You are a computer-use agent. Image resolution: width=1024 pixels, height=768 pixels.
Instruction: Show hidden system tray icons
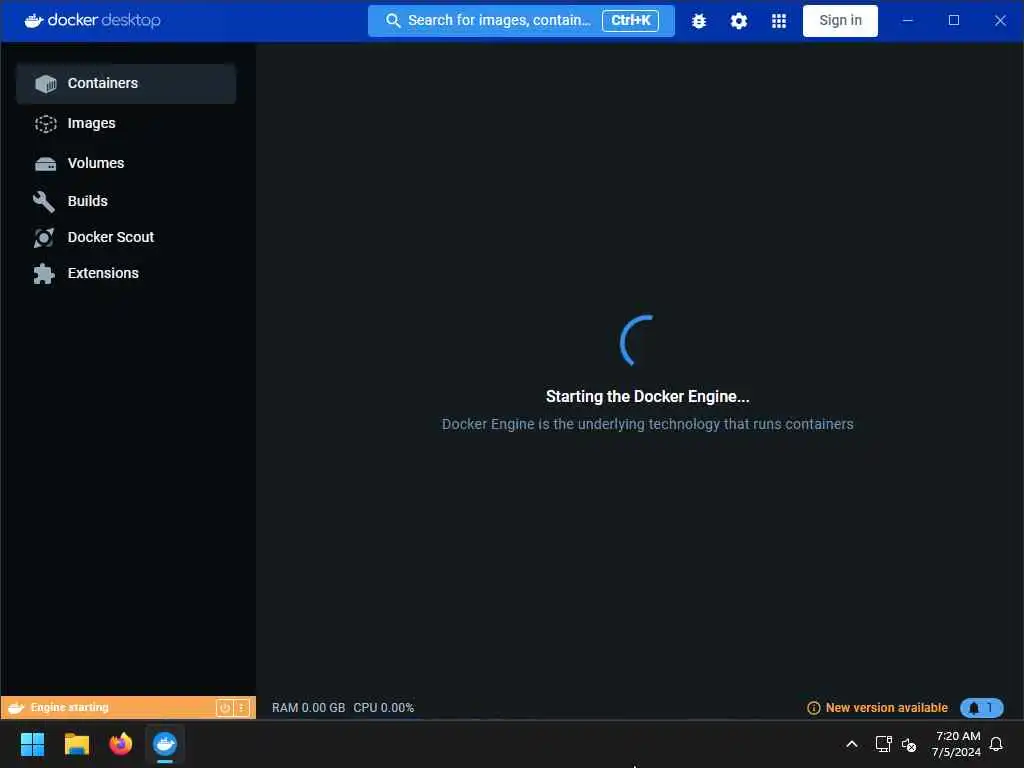[x=852, y=744]
